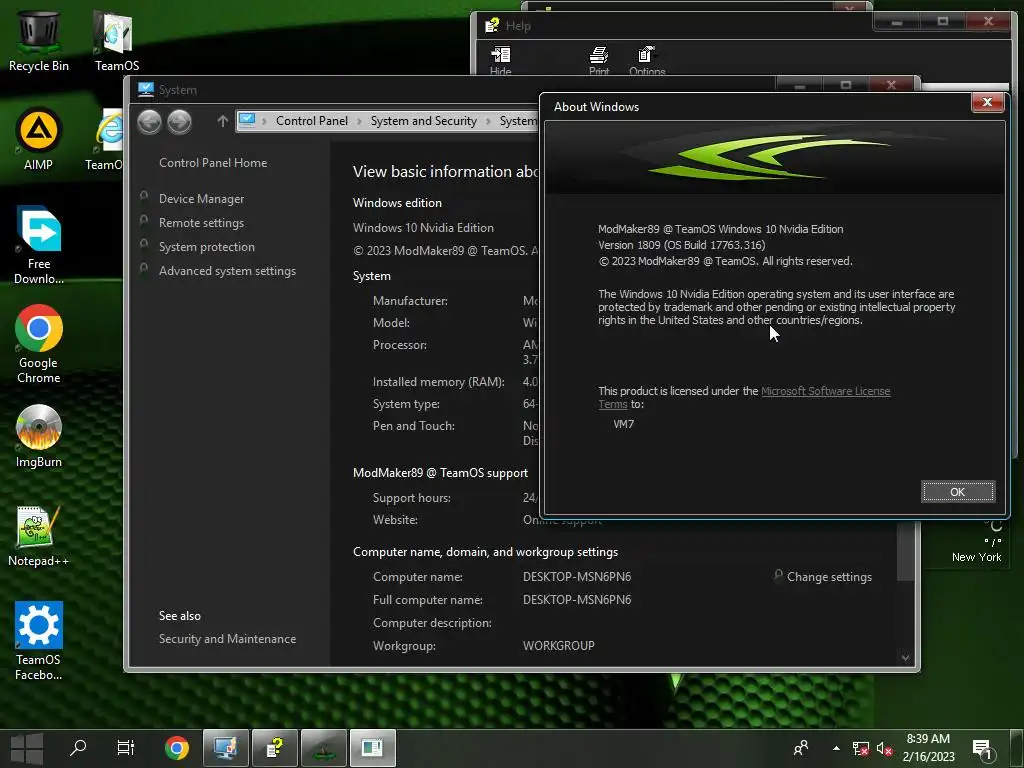The width and height of the screenshot is (1024, 768).
Task: Click the clock showing 8:39 AM
Action: click(928, 748)
